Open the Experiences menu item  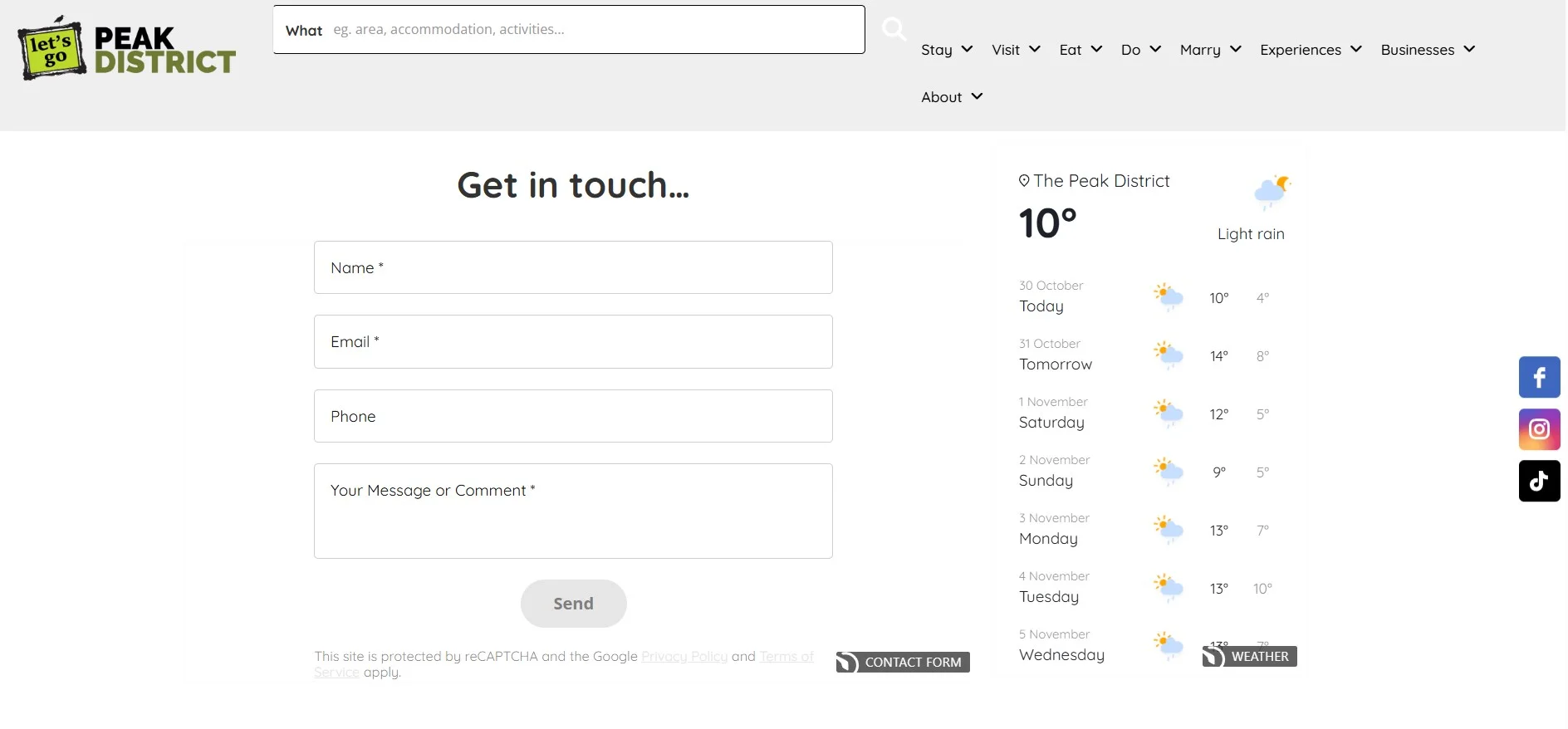1301,50
